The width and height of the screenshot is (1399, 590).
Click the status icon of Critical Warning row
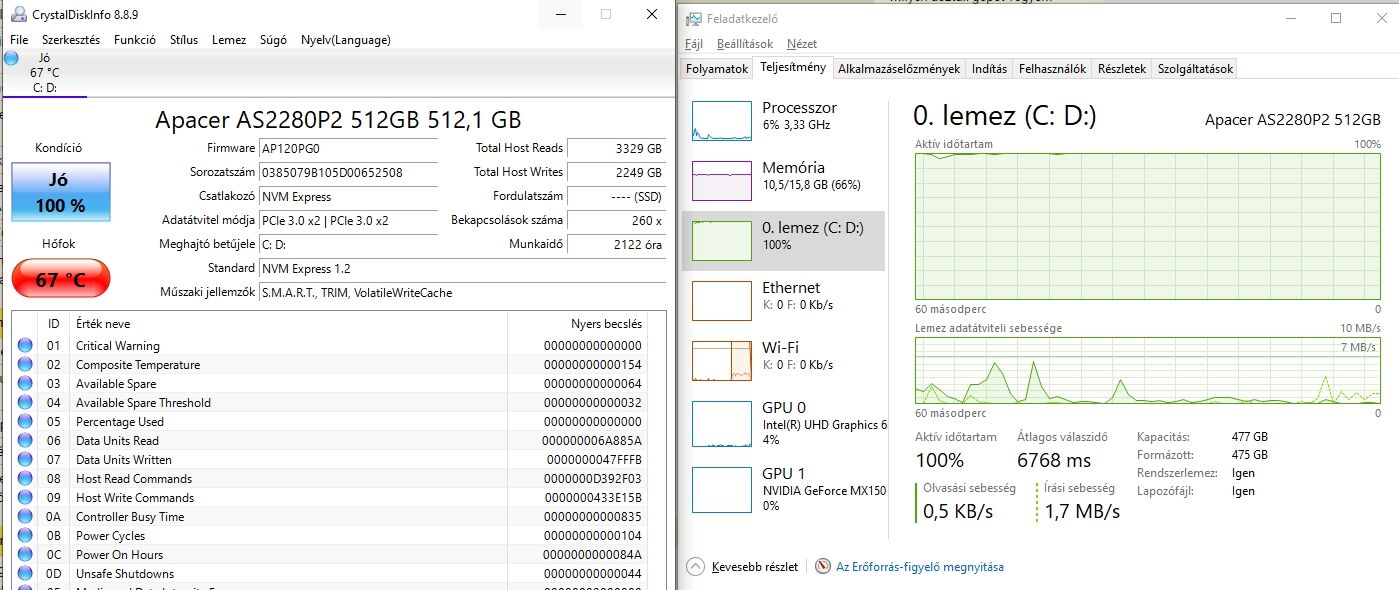point(25,346)
